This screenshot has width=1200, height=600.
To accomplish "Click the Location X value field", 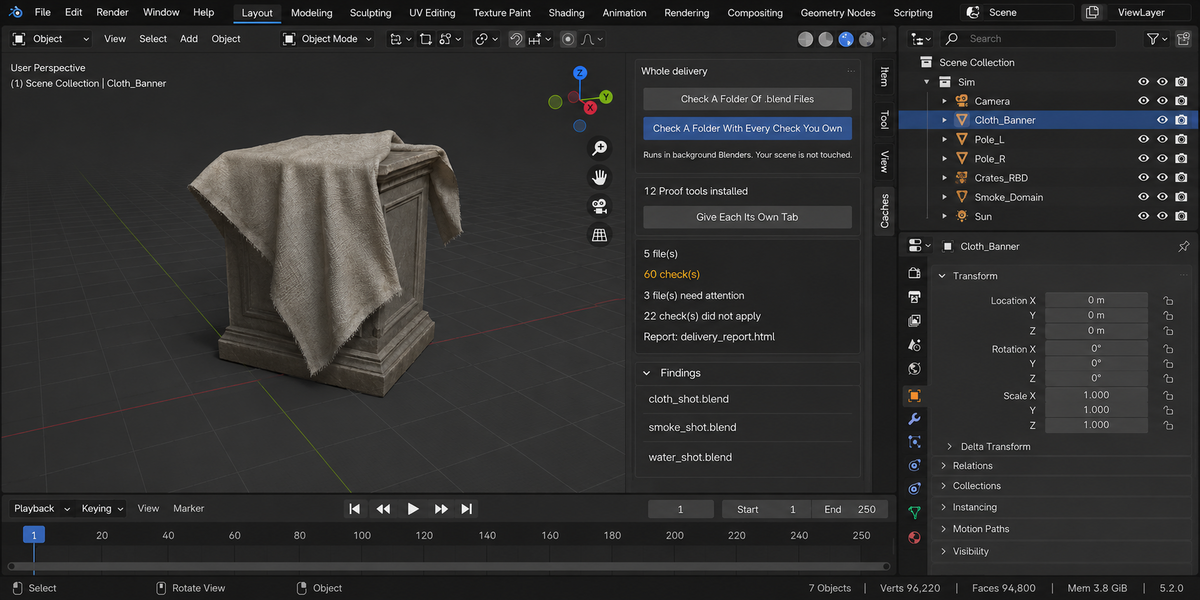I will [x=1096, y=300].
